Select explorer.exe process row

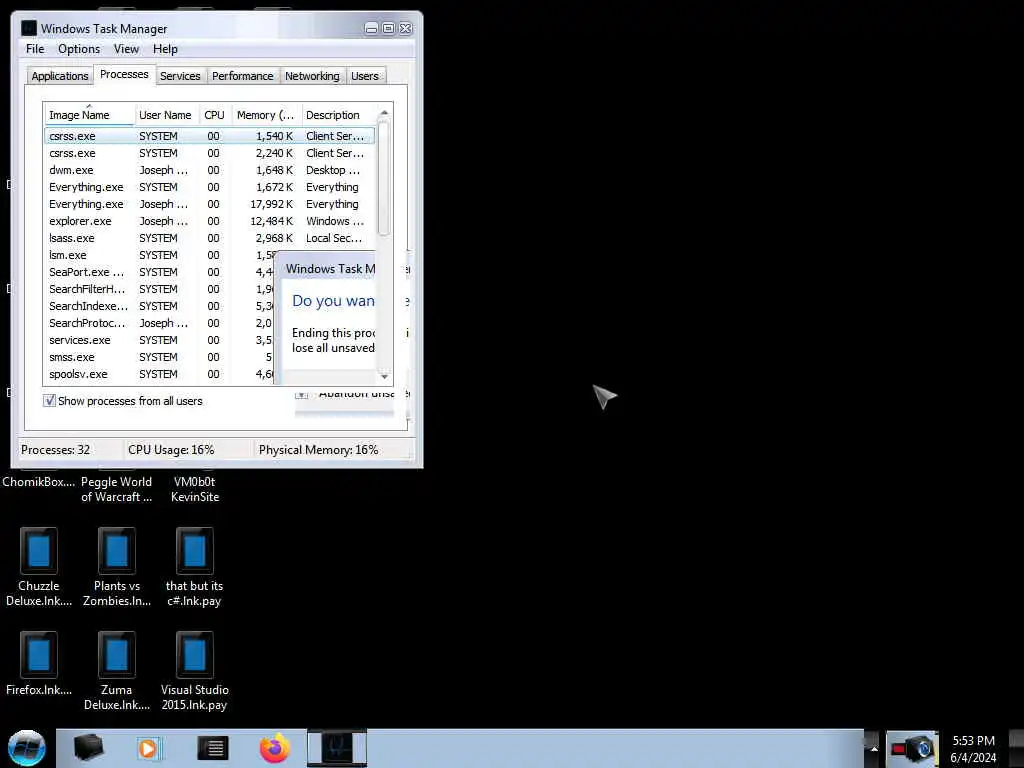pyautogui.click(x=209, y=221)
